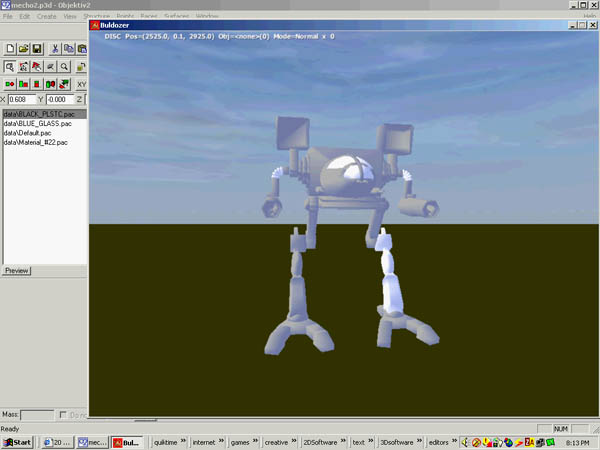Expand the internet toolbar chevron
The width and height of the screenshot is (600, 450).
pos(221,441)
